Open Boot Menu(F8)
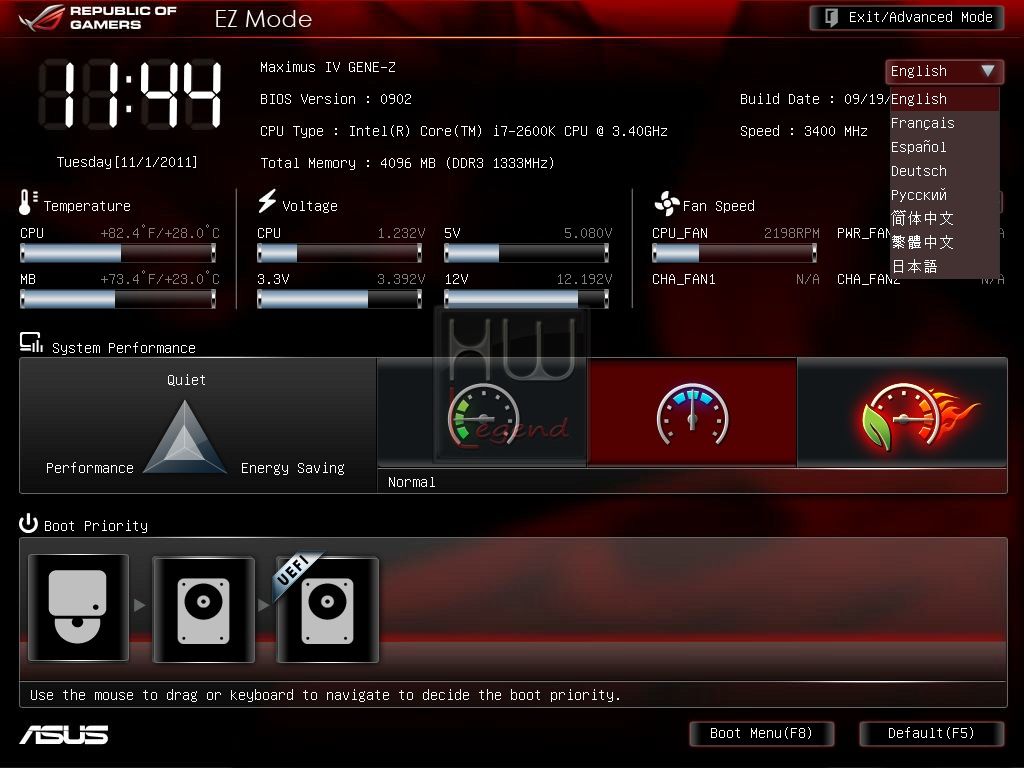The image size is (1024, 768). point(761,733)
